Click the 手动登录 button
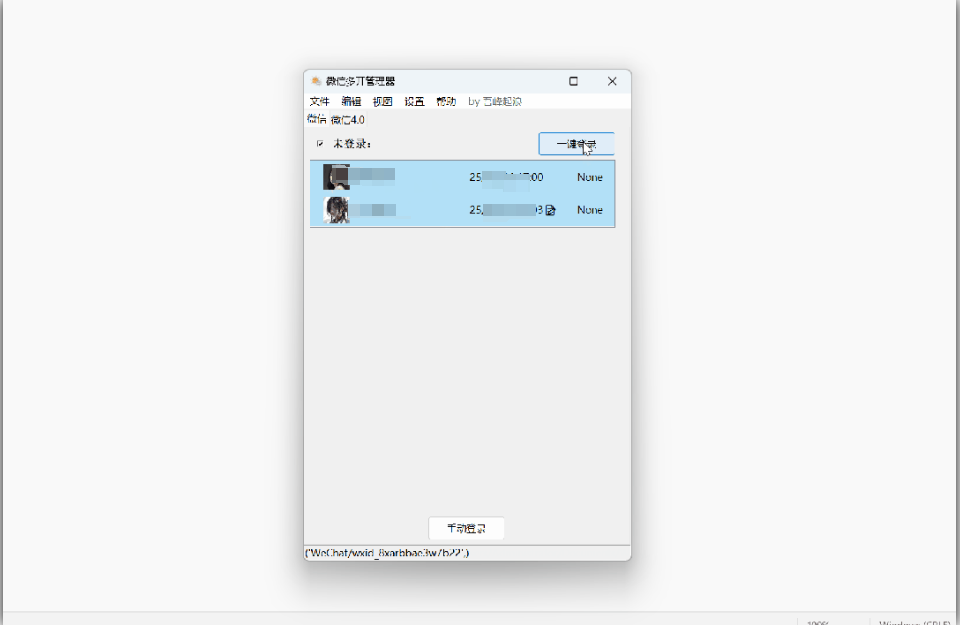Screen dimensions: 960x625 [467, 528]
